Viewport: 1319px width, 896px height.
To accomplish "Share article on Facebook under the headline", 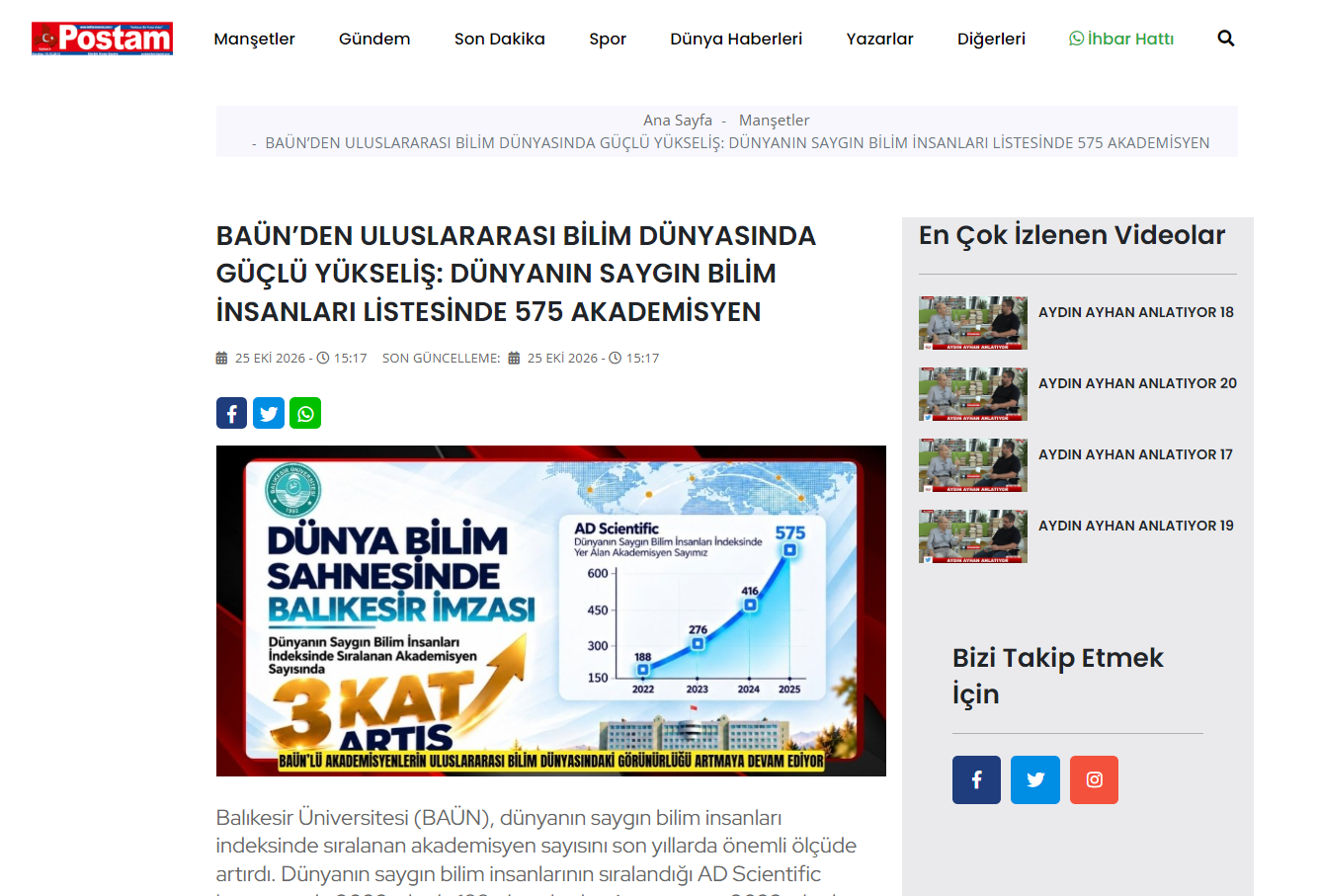I will pos(231,413).
